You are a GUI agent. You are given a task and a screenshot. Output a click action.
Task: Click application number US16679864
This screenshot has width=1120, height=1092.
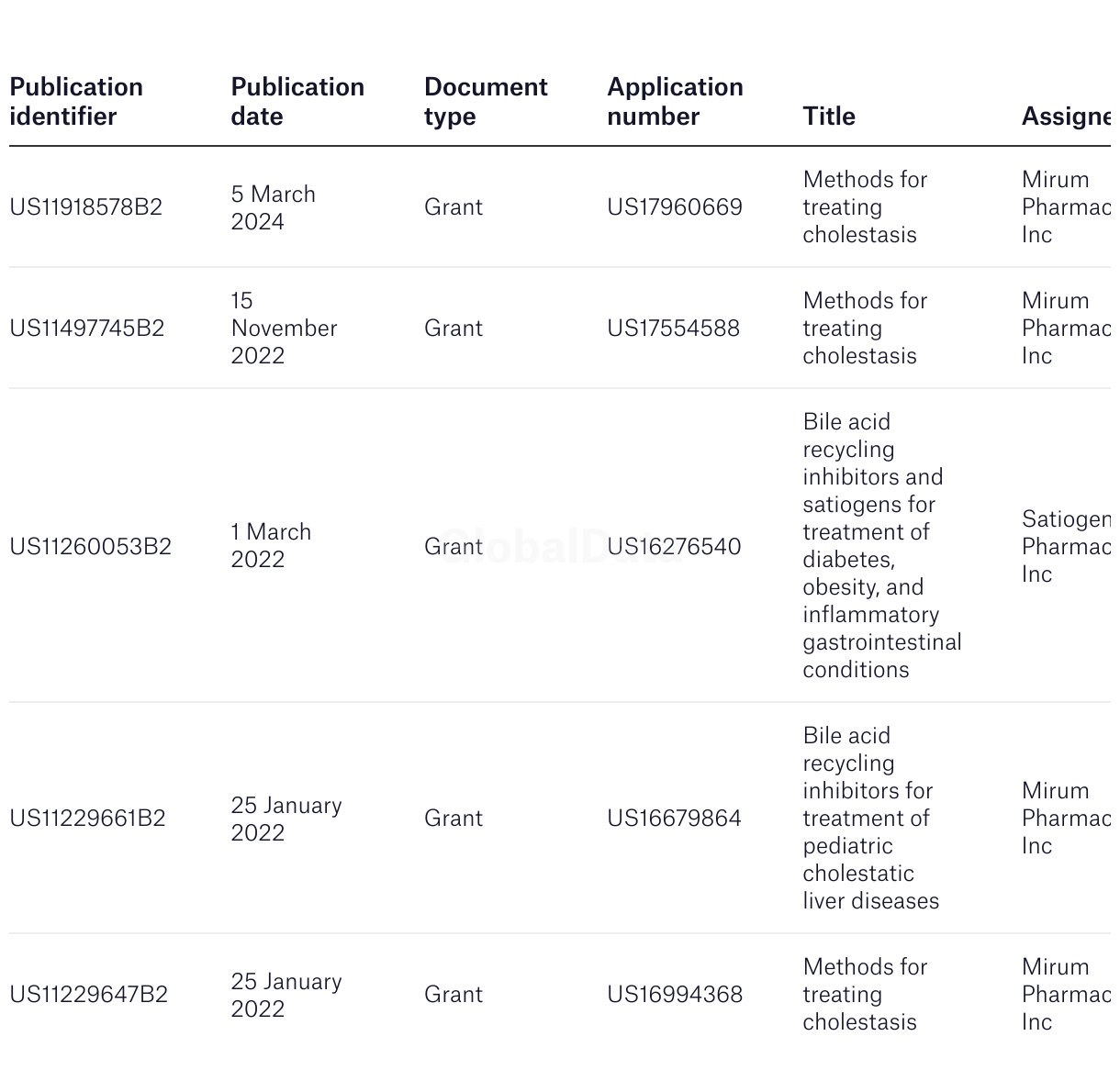pos(674,819)
